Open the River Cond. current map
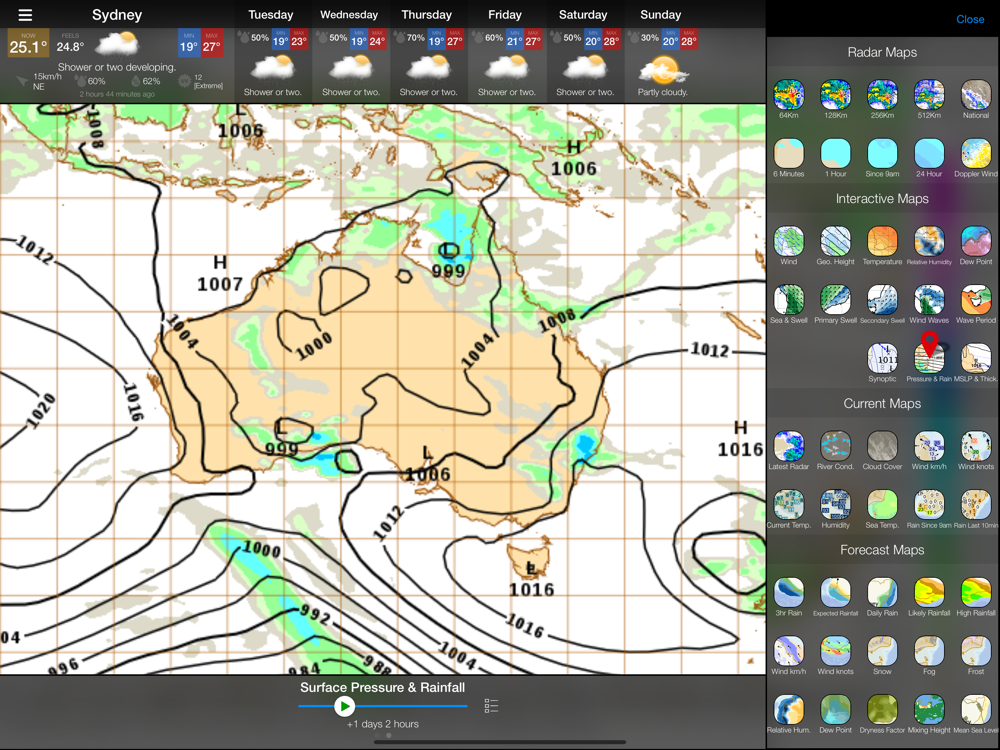 835,446
